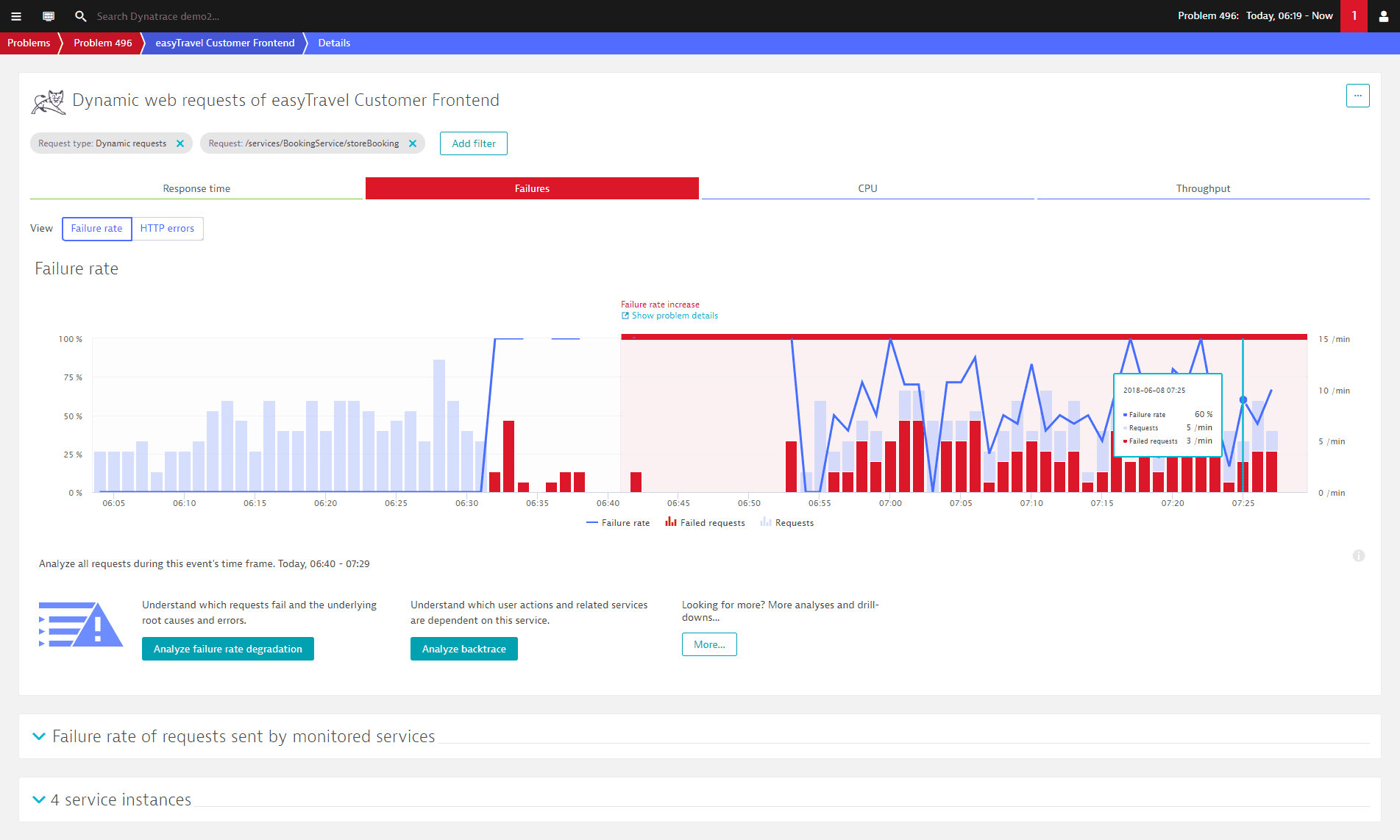Viewport: 1400px width, 840px height.
Task: Click Analyze failure rate degradation button
Action: pos(228,649)
